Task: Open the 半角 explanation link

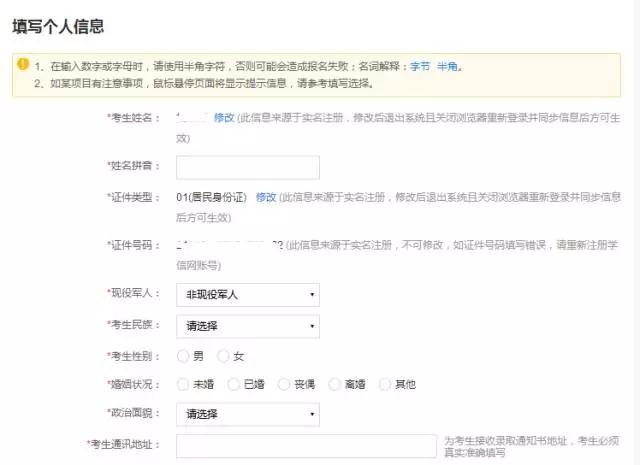Action: (x=448, y=67)
